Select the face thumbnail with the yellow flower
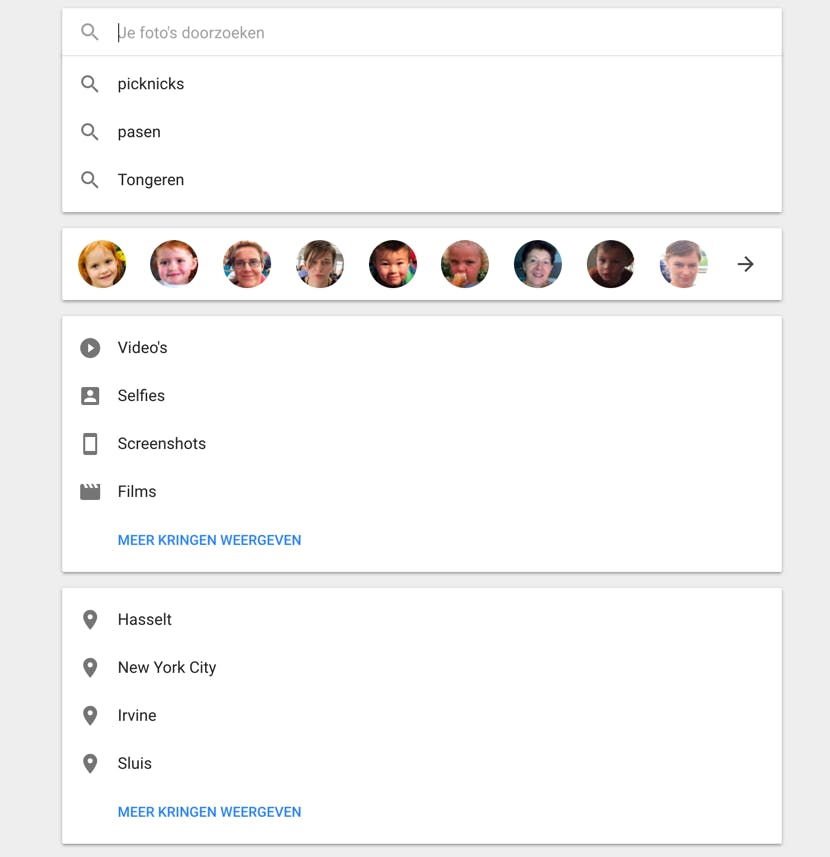 click(x=102, y=264)
